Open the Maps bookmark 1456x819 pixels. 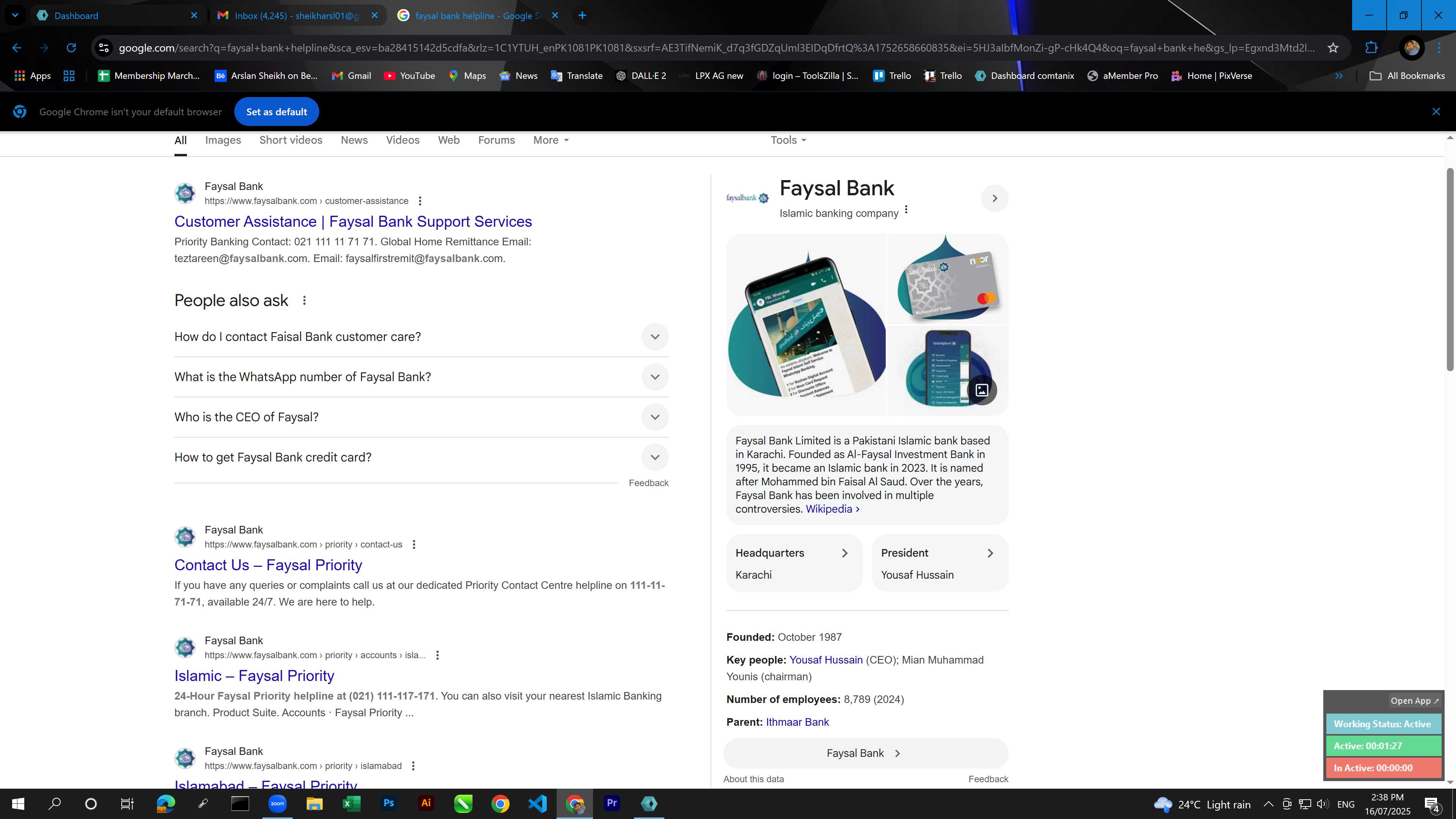click(x=468, y=76)
